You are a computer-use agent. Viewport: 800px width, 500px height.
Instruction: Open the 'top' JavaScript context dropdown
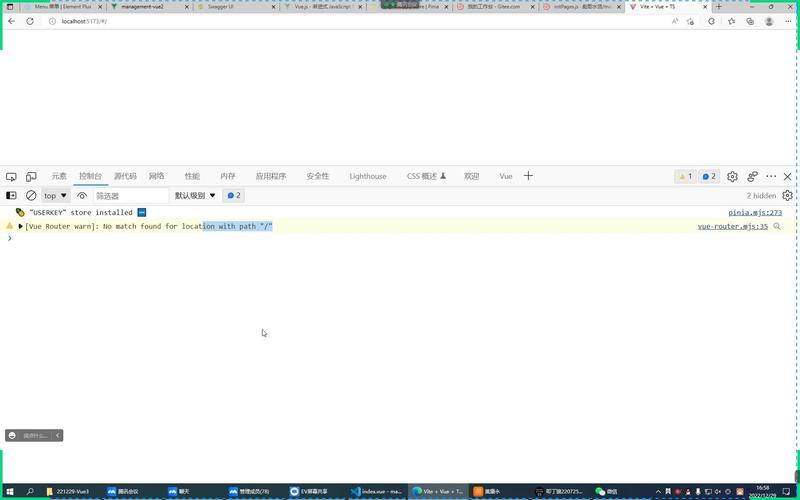[x=55, y=195]
